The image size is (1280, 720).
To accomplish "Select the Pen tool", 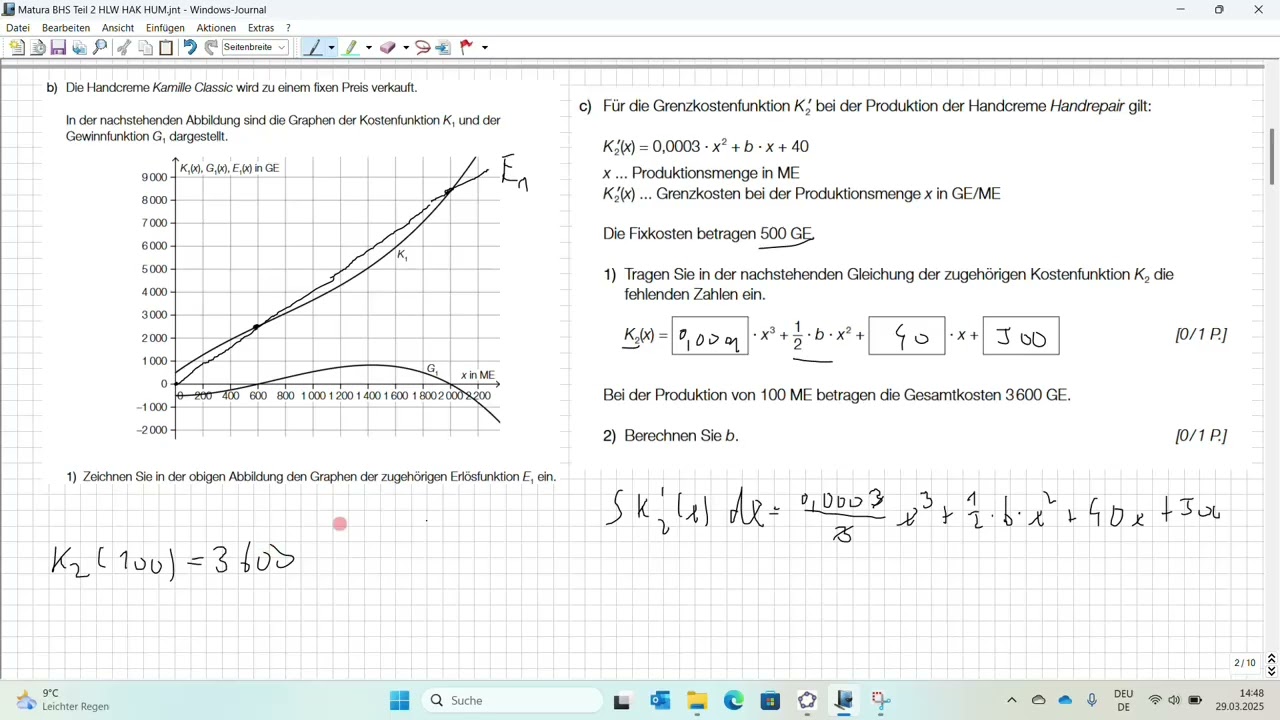I will pyautogui.click(x=314, y=47).
